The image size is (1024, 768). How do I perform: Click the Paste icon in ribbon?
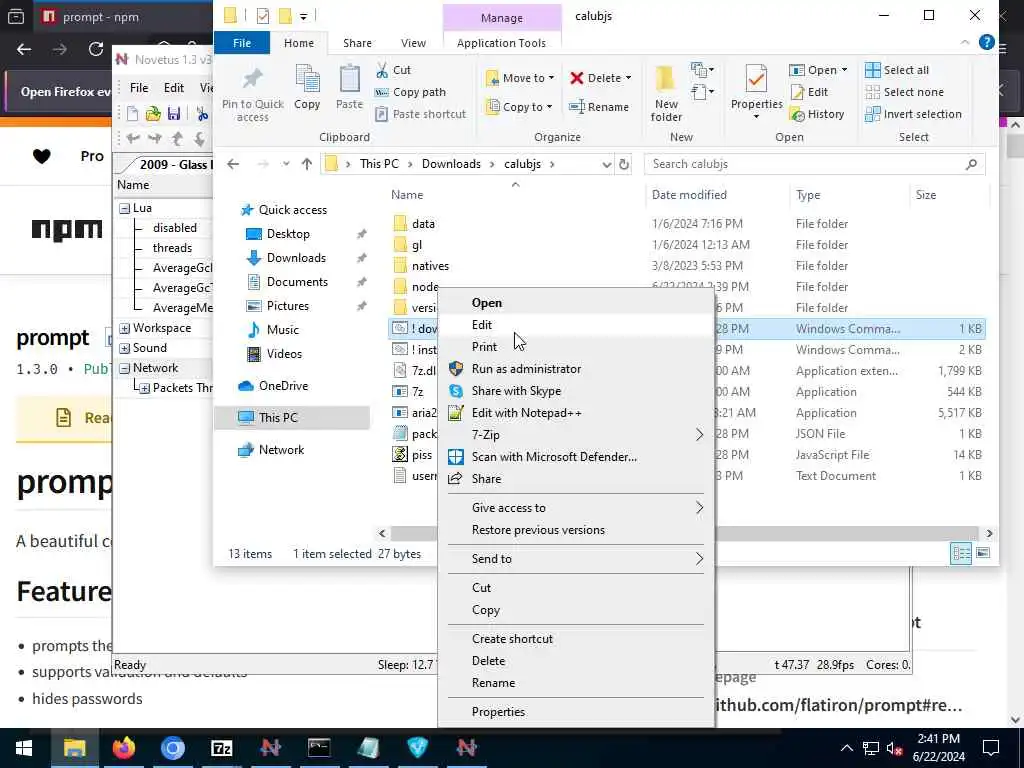pyautogui.click(x=349, y=79)
